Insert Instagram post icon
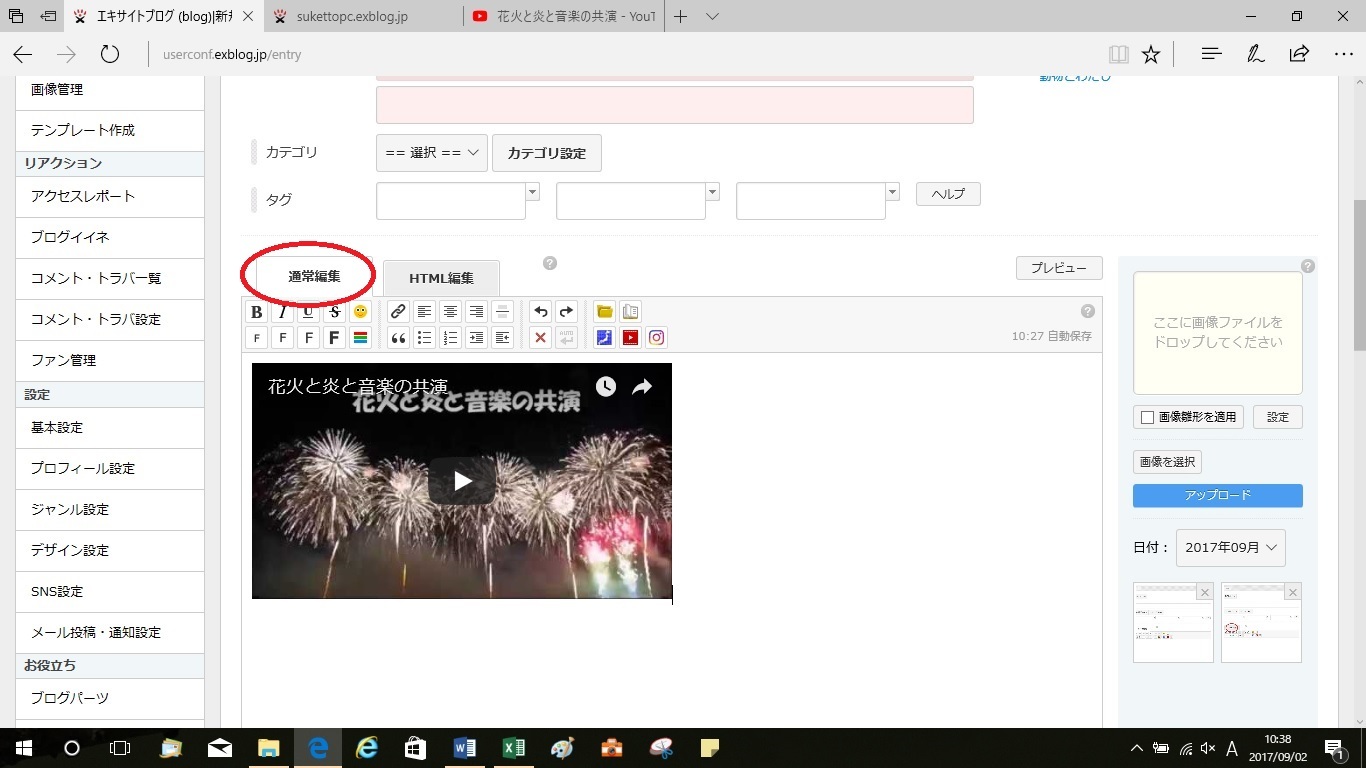Screen dimensions: 1366x768 [x=656, y=338]
